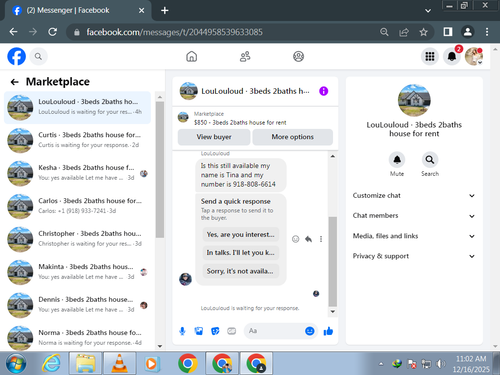Expand the Customize chat section
This screenshot has width=500, height=375.
[414, 196]
